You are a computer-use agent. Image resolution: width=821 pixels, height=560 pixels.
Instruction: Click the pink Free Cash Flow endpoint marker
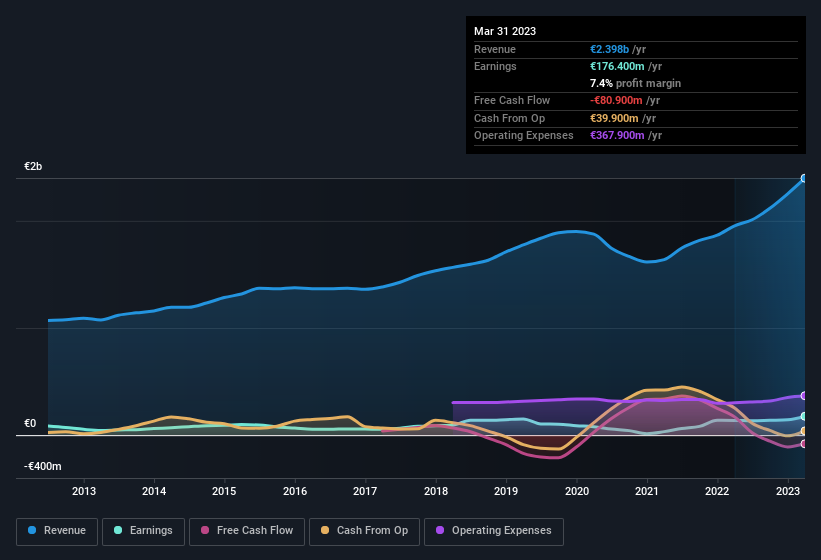click(x=804, y=444)
